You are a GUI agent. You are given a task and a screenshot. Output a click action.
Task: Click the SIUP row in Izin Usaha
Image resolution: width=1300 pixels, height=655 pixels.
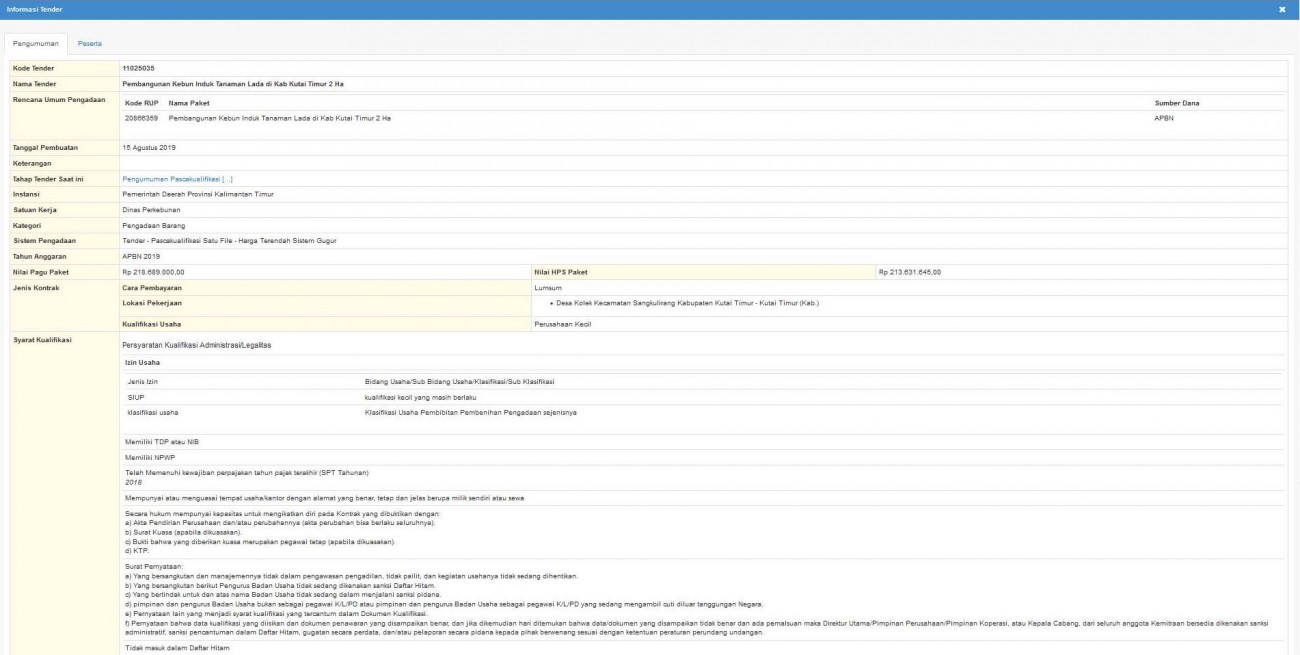point(137,397)
